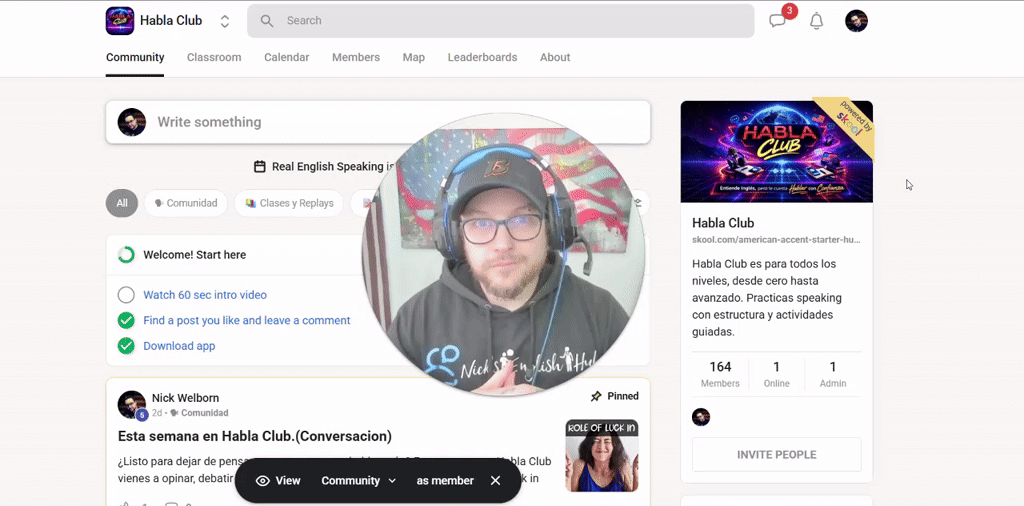
Task: Expand the Community dropdown in view bar
Action: pos(359,481)
